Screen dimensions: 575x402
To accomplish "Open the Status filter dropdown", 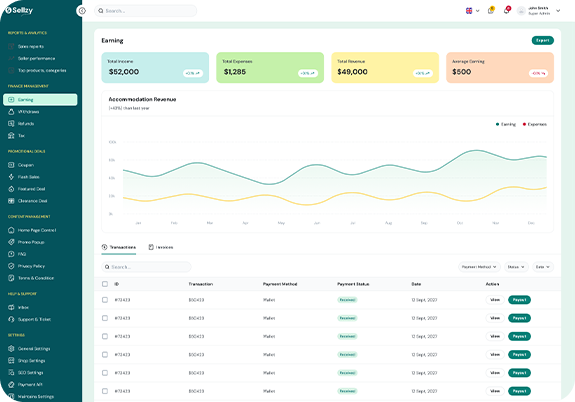I will tap(516, 267).
